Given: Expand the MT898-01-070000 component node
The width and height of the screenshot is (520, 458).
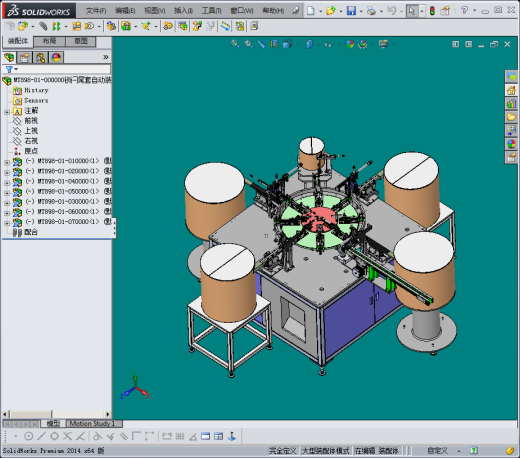Looking at the screenshot, I should [7, 223].
